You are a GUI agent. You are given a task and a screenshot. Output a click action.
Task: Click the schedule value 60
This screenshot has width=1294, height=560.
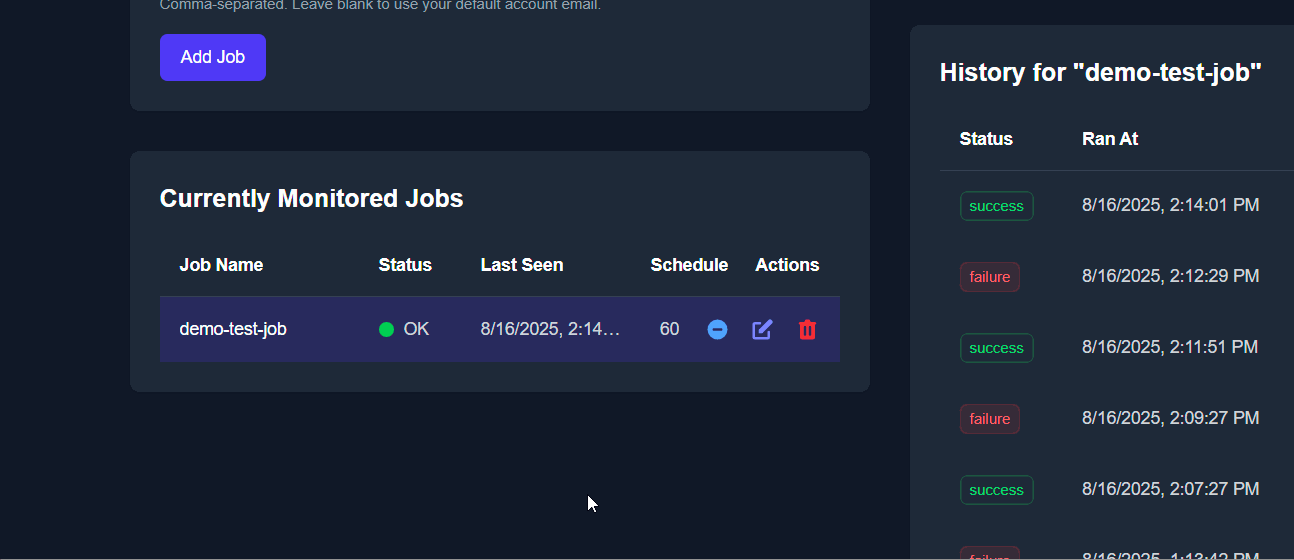click(x=669, y=328)
